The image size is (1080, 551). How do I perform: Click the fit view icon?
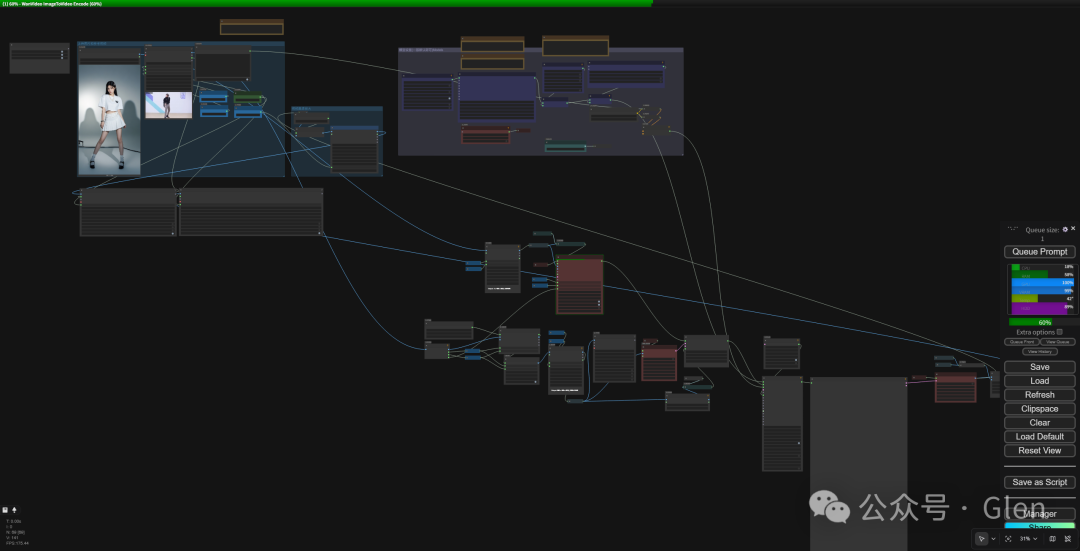[x=1008, y=539]
